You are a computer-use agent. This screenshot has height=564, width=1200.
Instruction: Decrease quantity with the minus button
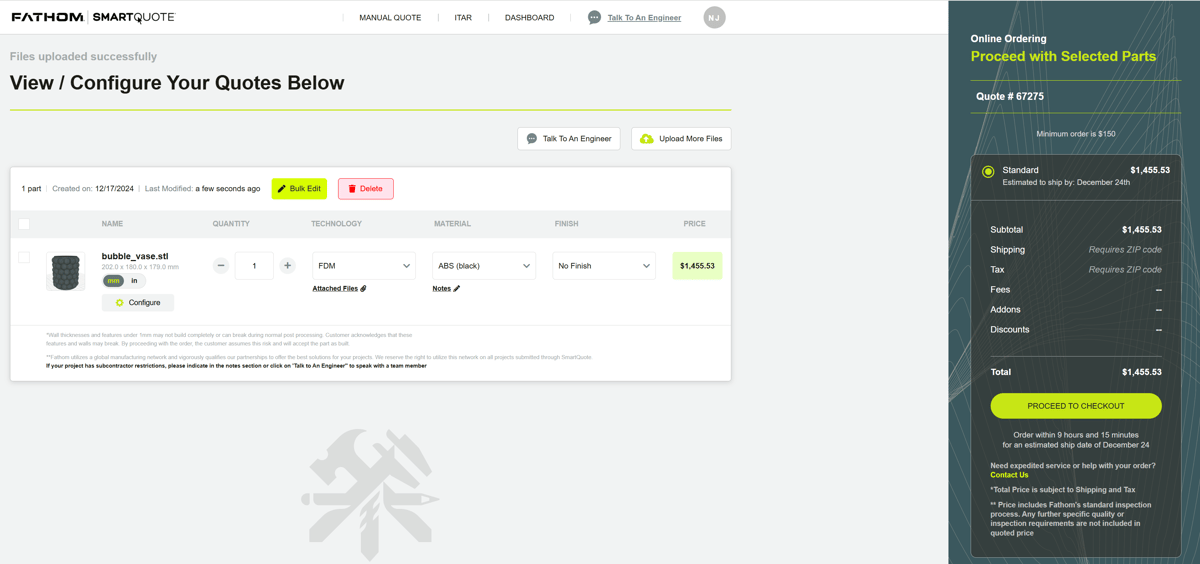pos(221,266)
